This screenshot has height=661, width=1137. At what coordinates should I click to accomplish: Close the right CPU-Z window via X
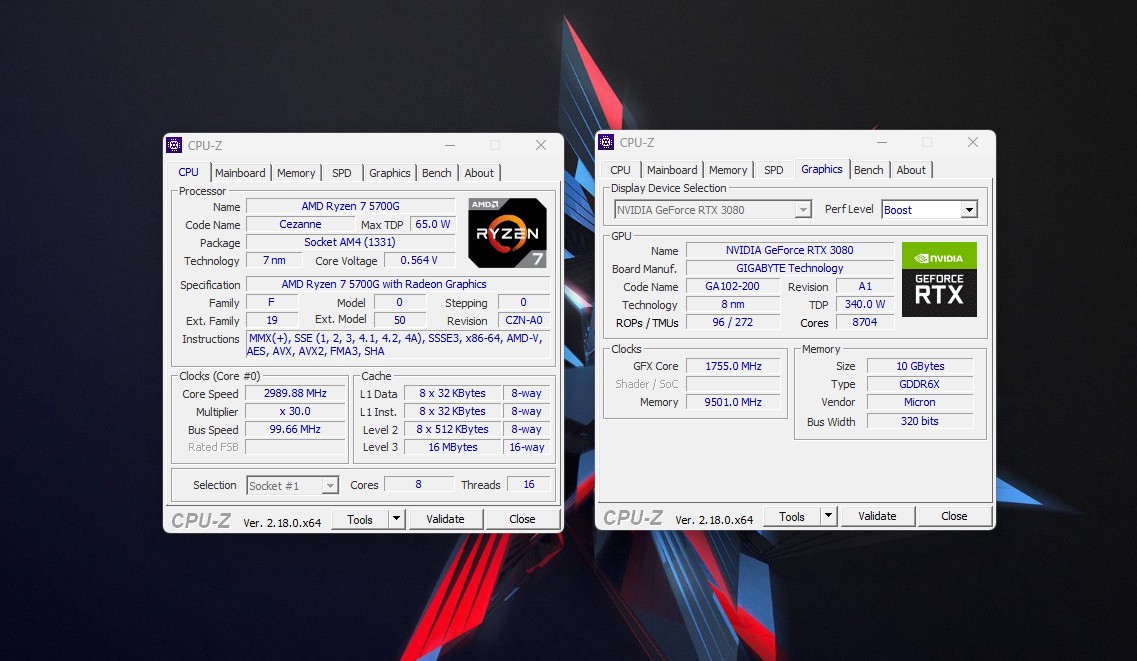pos(973,142)
